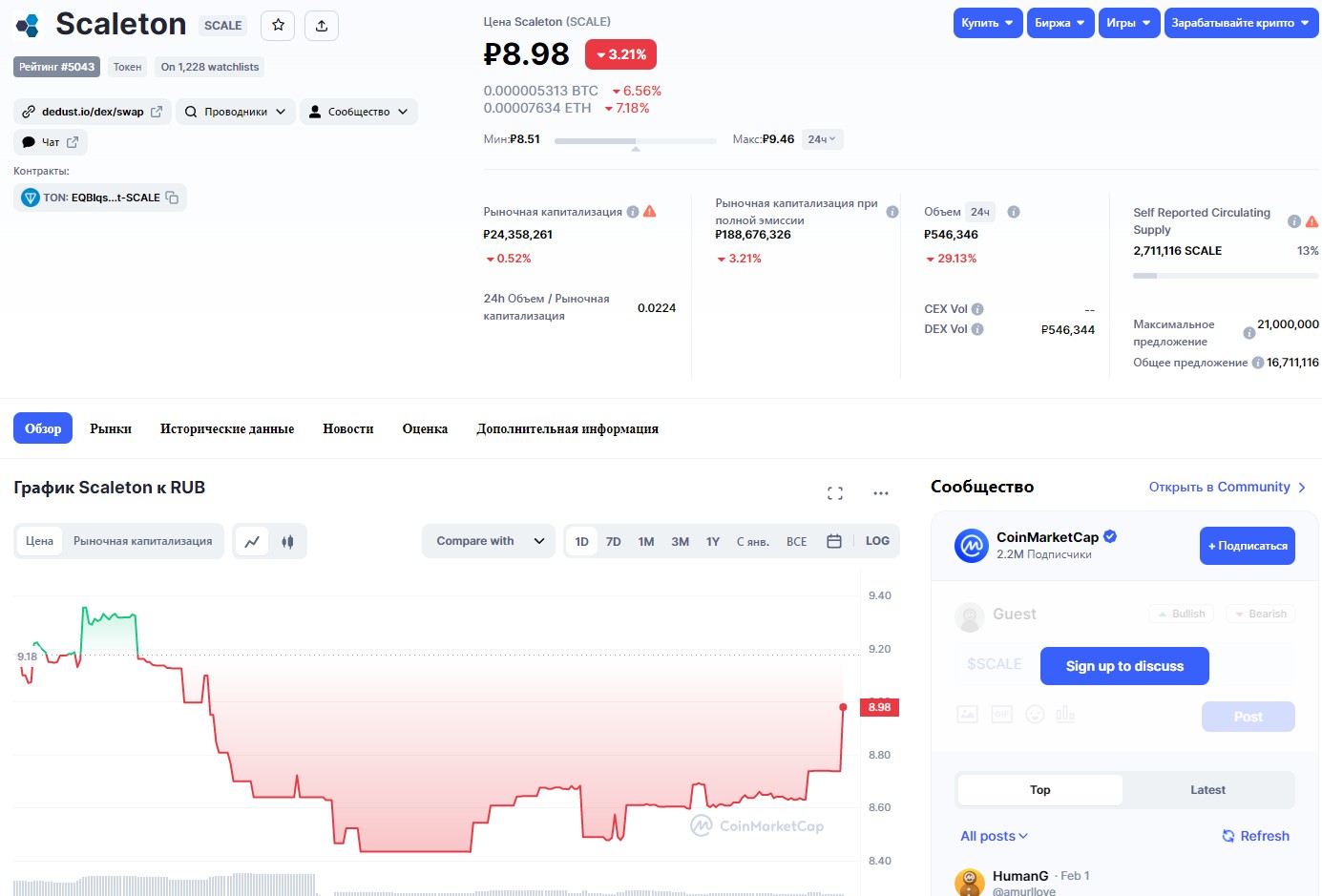Click the share upload icon
Screen dimensions: 1322x896
point(322,25)
